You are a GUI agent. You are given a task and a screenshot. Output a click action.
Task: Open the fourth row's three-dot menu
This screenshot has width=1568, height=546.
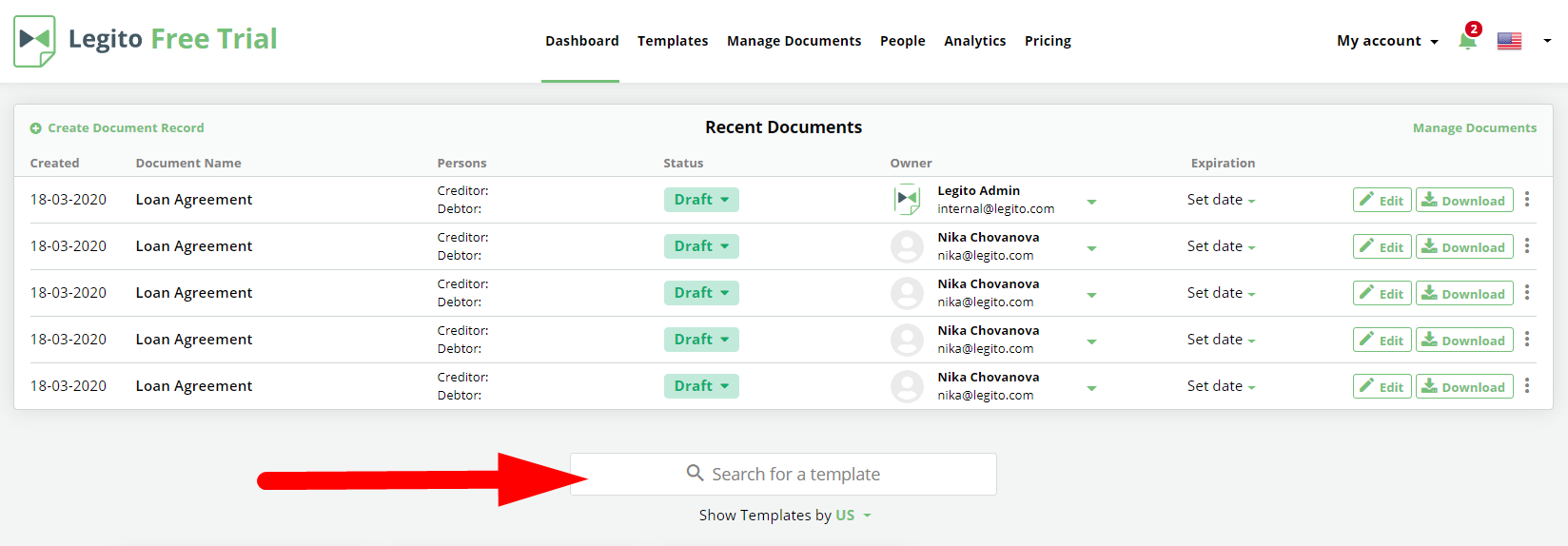pos(1527,339)
